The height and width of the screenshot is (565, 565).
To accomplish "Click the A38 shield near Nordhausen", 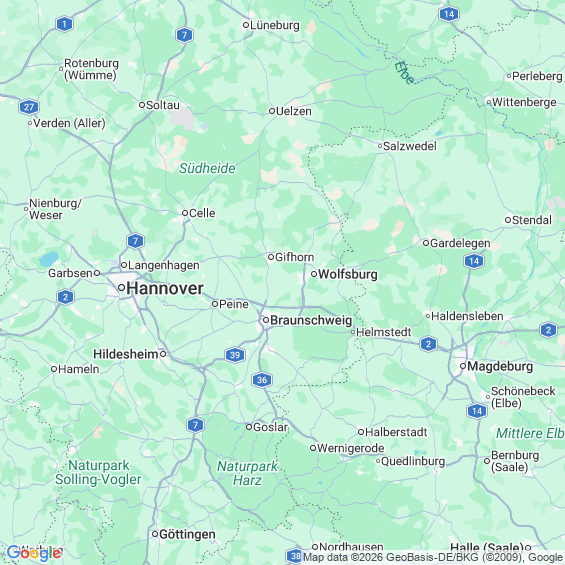I will (294, 556).
